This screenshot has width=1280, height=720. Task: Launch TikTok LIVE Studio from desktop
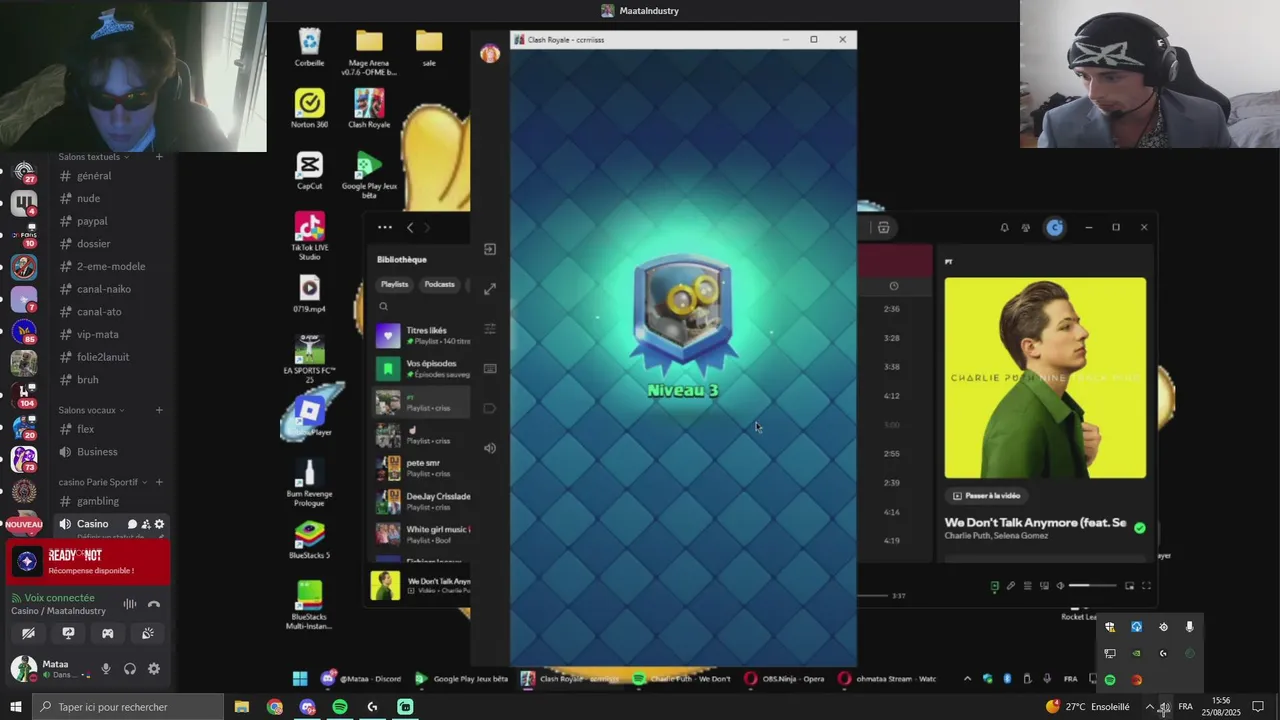309,236
